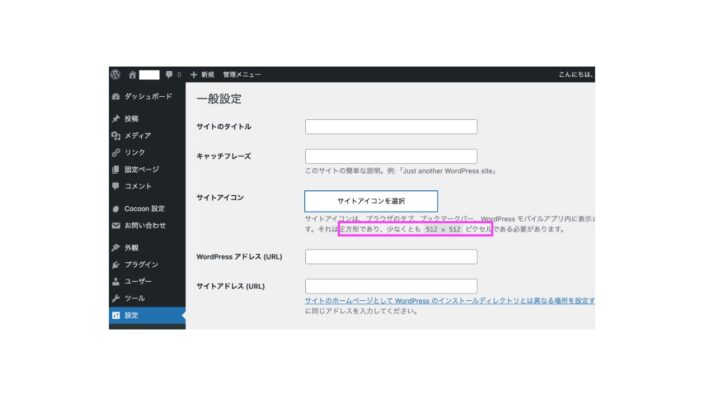
Task: Click the plus icon for new content
Action: pos(194,75)
